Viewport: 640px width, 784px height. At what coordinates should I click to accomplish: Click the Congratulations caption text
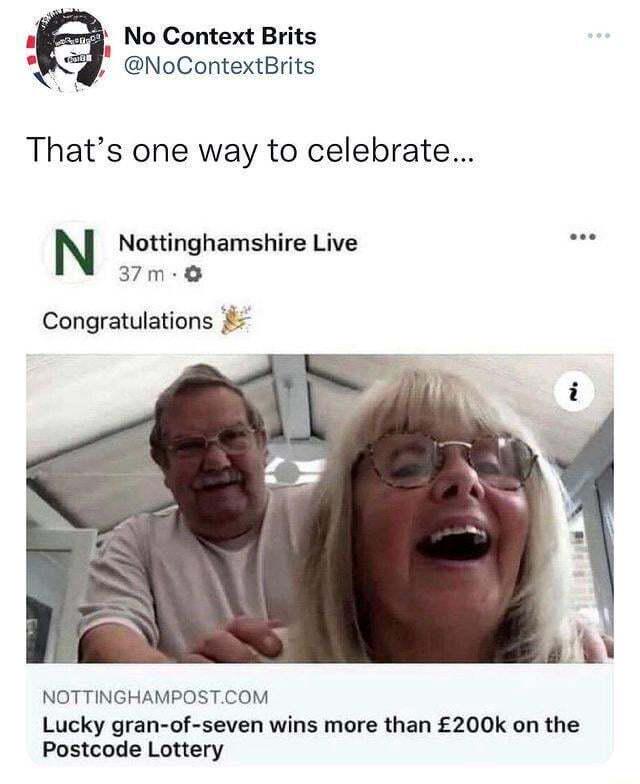click(127, 321)
